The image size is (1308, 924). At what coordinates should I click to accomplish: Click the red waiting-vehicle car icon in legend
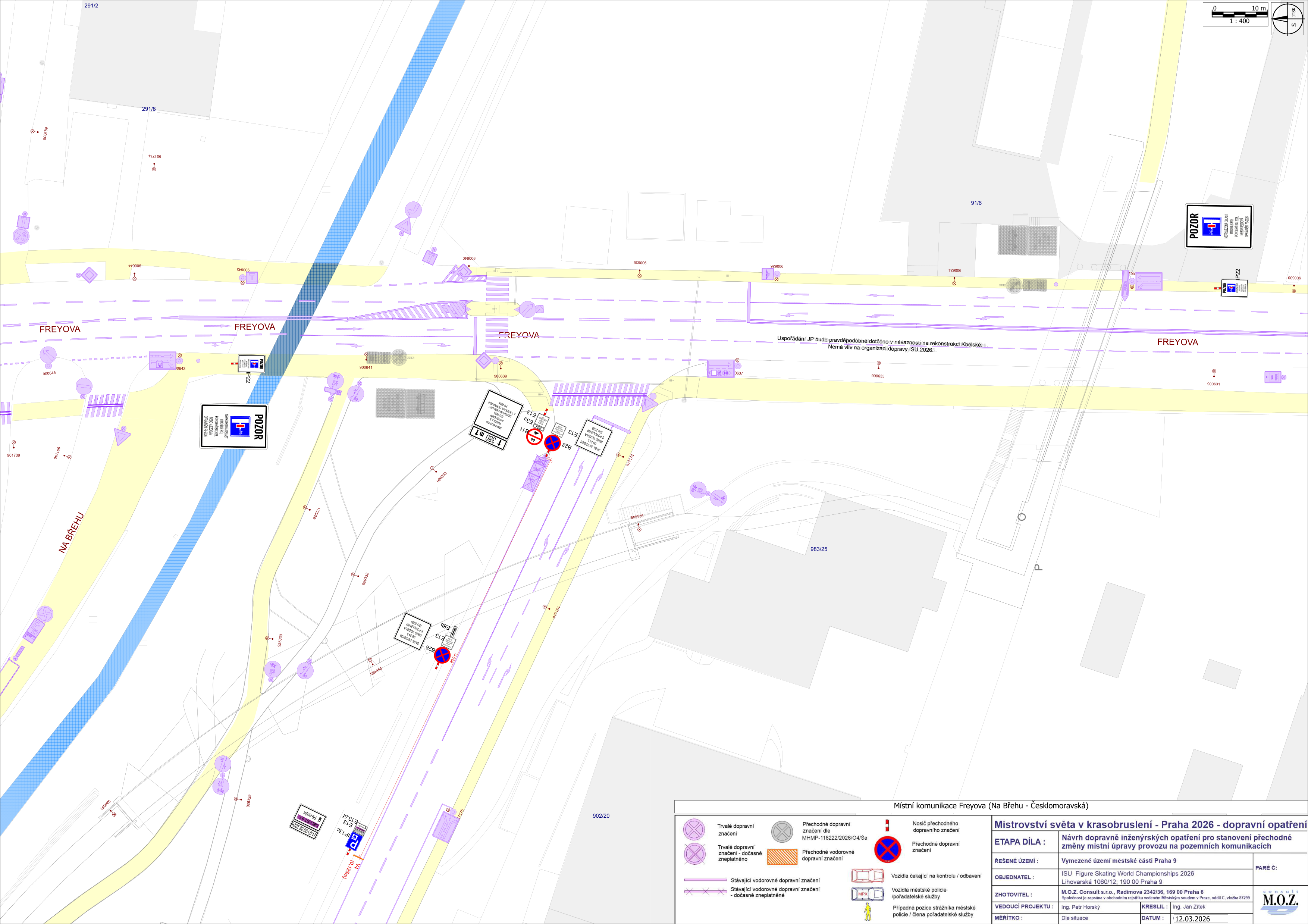coord(867,876)
